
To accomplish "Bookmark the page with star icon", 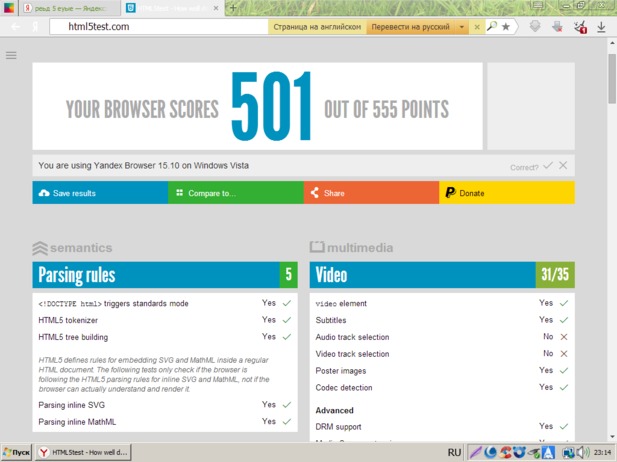I will point(506,27).
